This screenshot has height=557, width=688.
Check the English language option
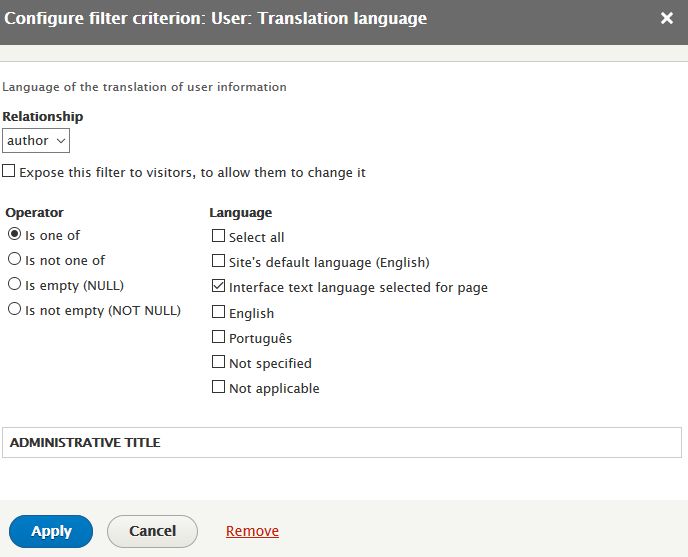(x=218, y=312)
